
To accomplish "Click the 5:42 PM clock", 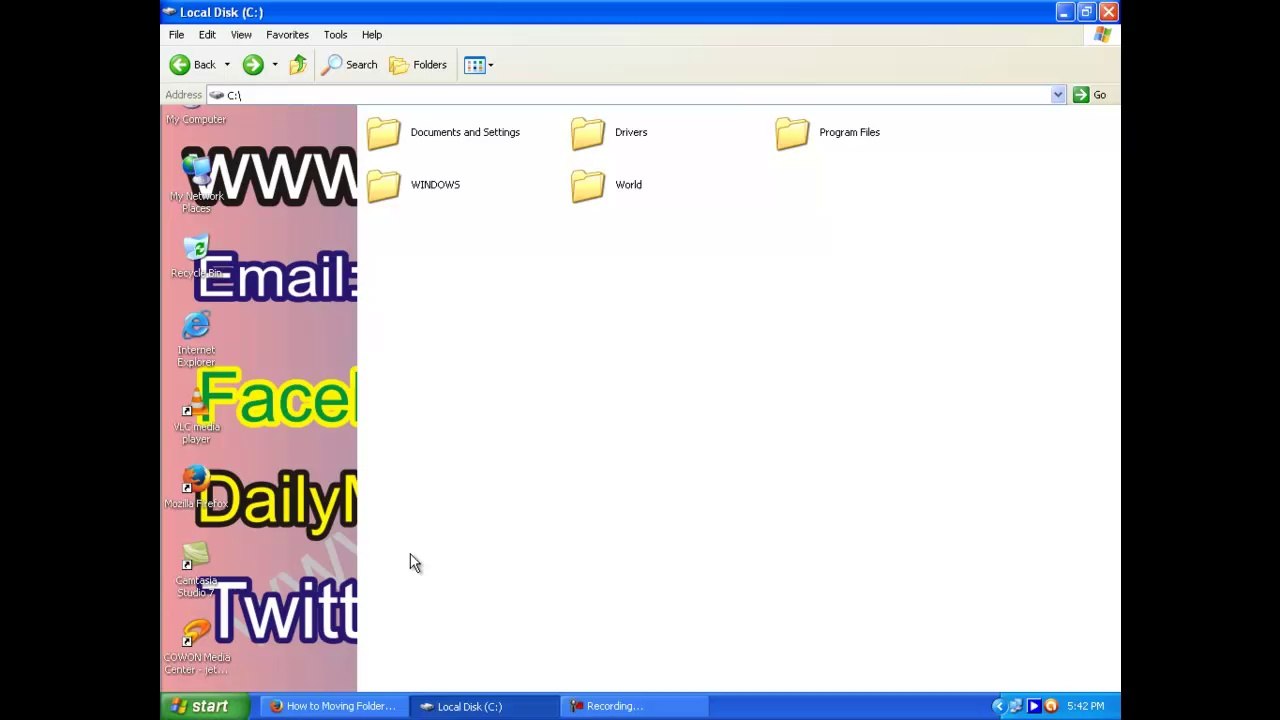I will click(x=1086, y=706).
